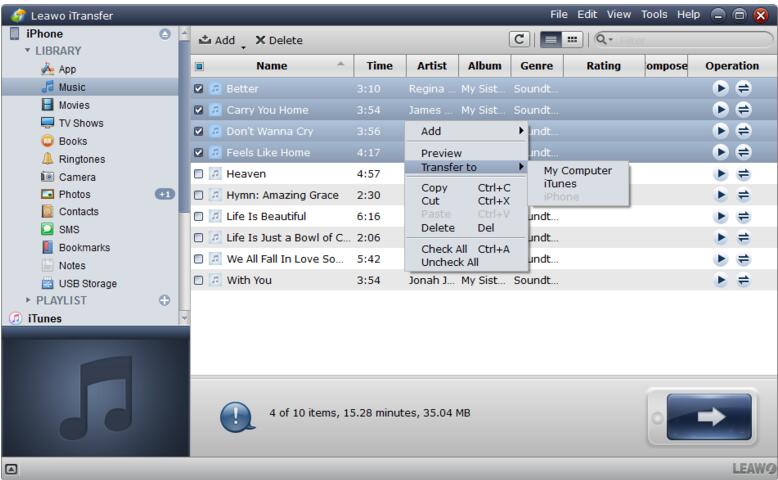Uncheck the Better song checkbox
This screenshot has width=778, height=480.
point(198,89)
